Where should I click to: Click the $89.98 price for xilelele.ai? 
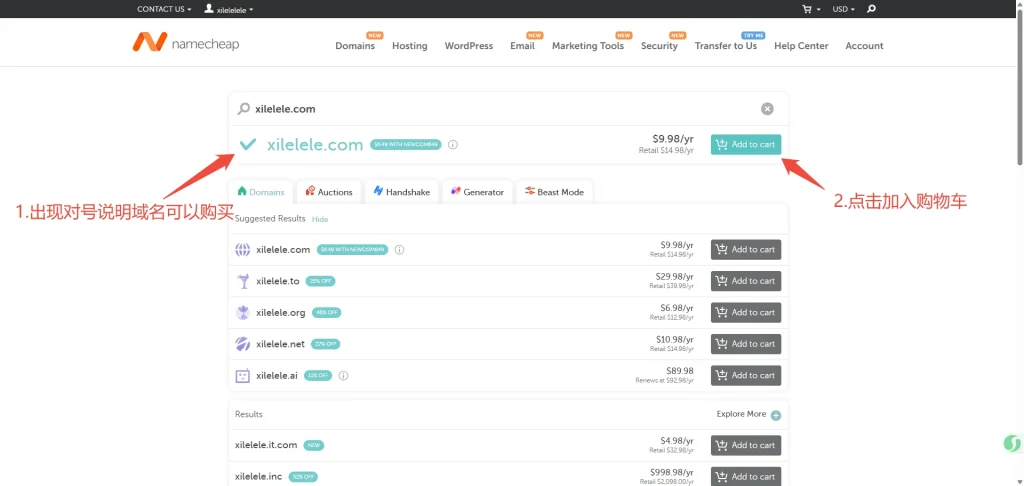680,370
